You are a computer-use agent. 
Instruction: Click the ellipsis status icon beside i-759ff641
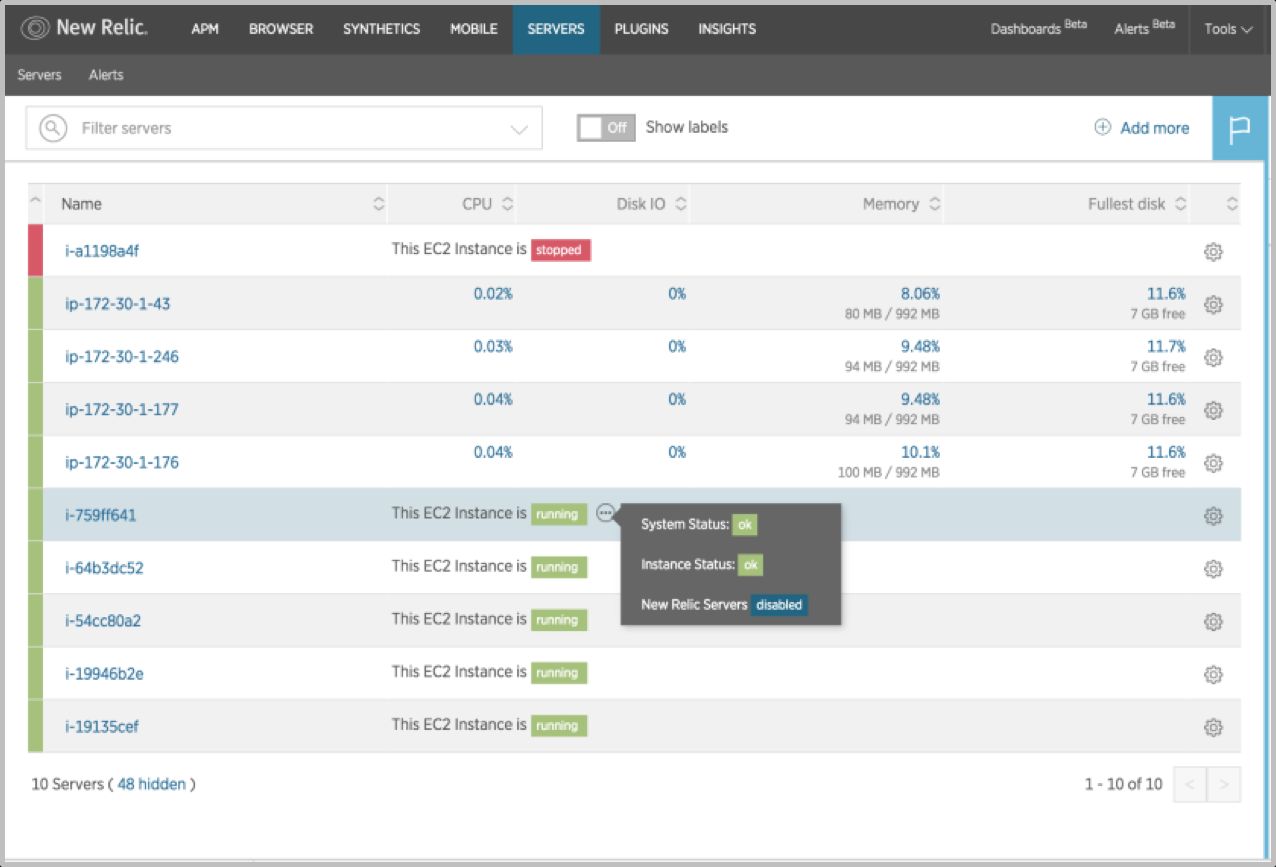click(606, 512)
